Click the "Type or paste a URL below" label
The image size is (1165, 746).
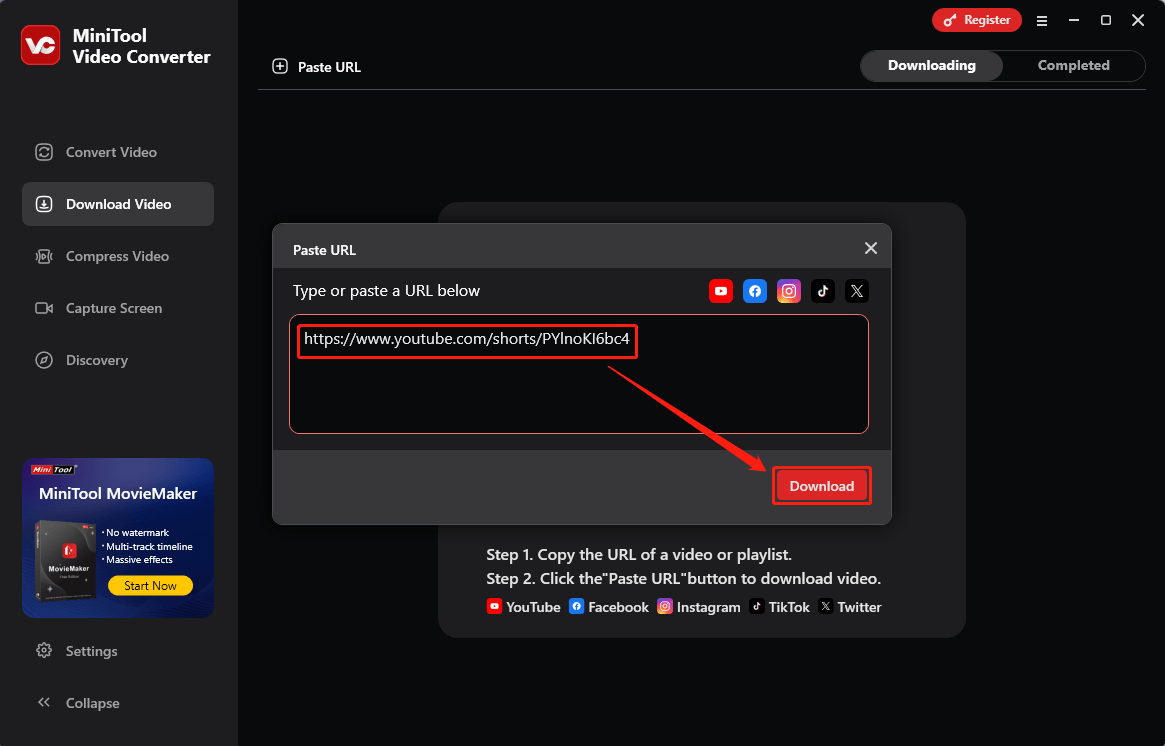[x=386, y=291]
